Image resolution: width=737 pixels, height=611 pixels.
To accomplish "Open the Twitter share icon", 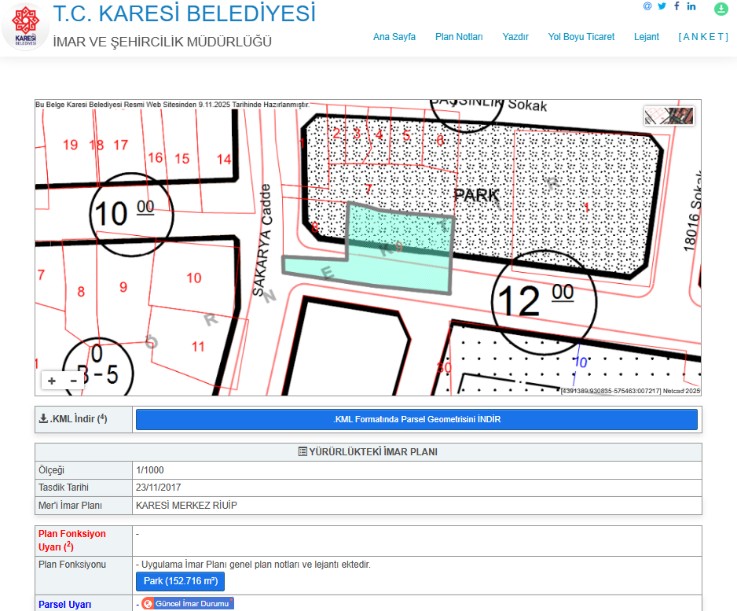I will click(x=661, y=6).
